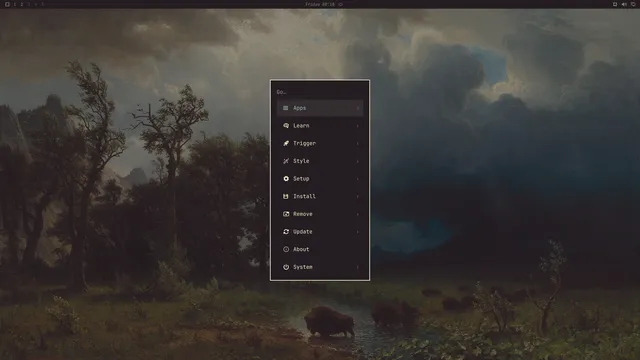The width and height of the screenshot is (640, 360).
Task: Click the Remove icon in the menu
Action: coord(286,214)
